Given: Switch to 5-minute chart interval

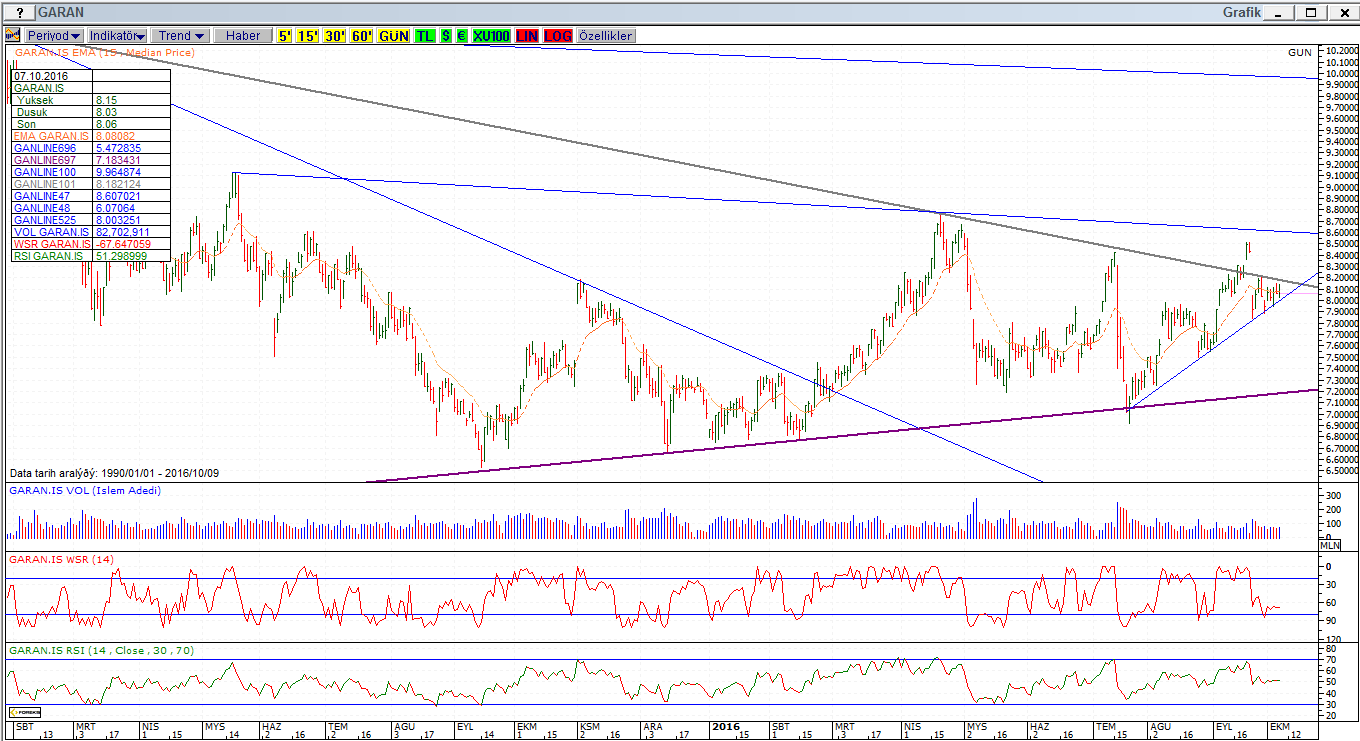Looking at the screenshot, I should [x=285, y=35].
